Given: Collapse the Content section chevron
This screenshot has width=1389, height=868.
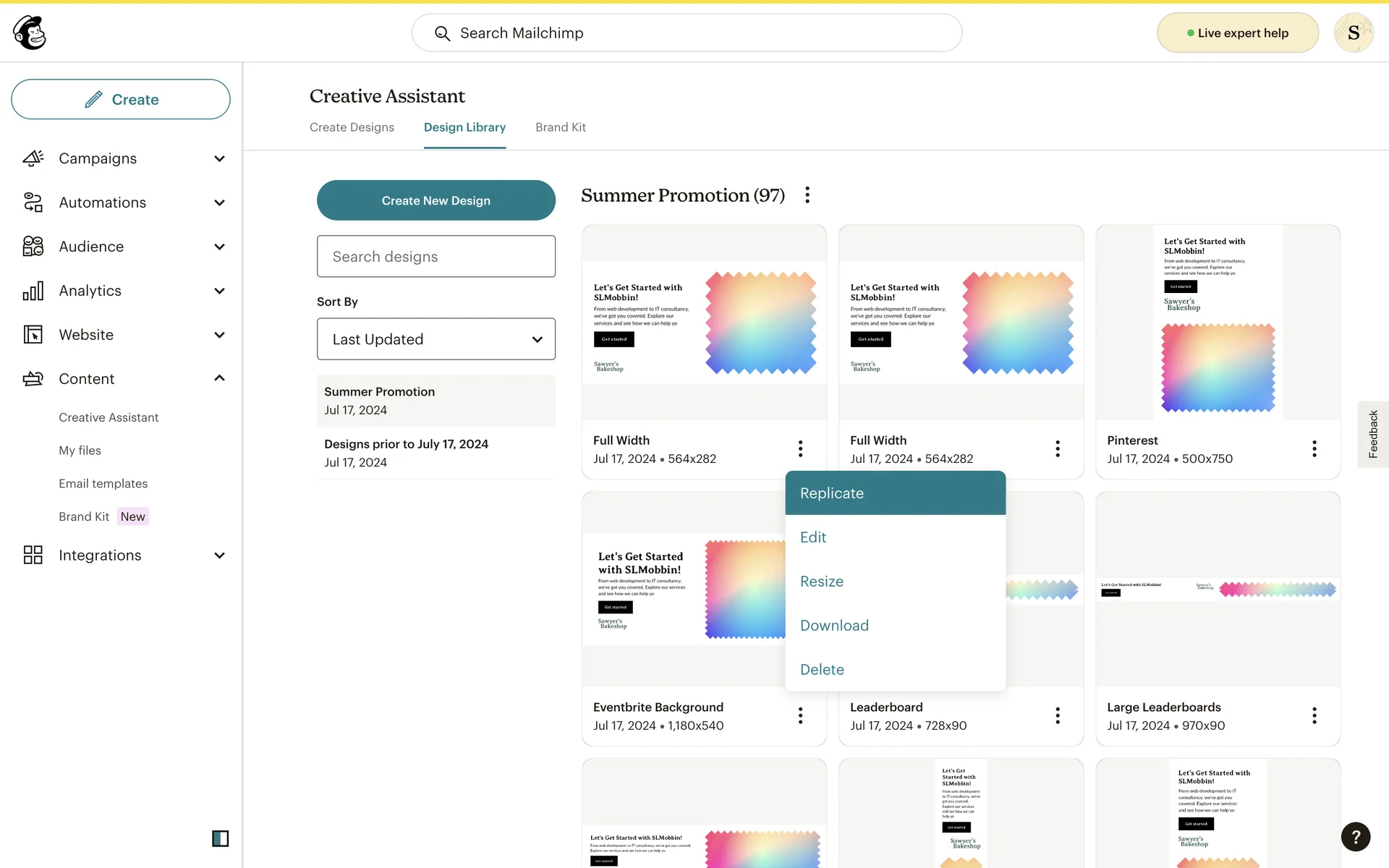Looking at the screenshot, I should tap(219, 378).
